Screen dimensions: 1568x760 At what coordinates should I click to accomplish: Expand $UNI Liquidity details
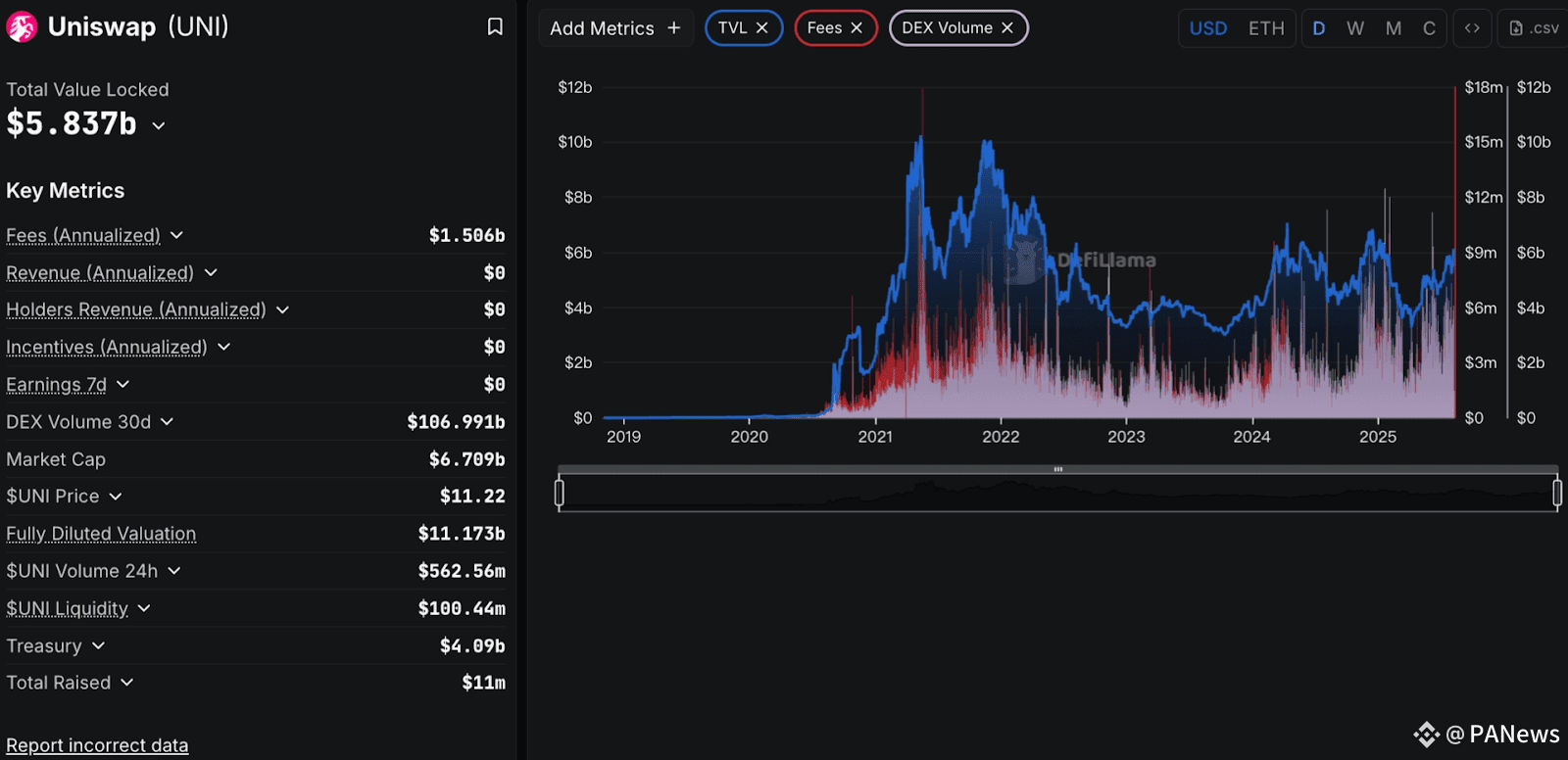[x=144, y=608]
